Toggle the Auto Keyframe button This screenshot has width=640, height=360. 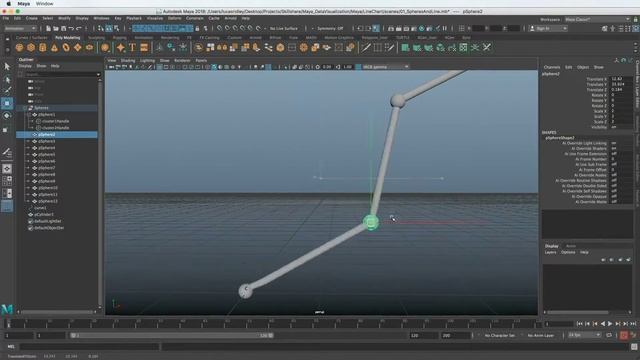tap(624, 336)
